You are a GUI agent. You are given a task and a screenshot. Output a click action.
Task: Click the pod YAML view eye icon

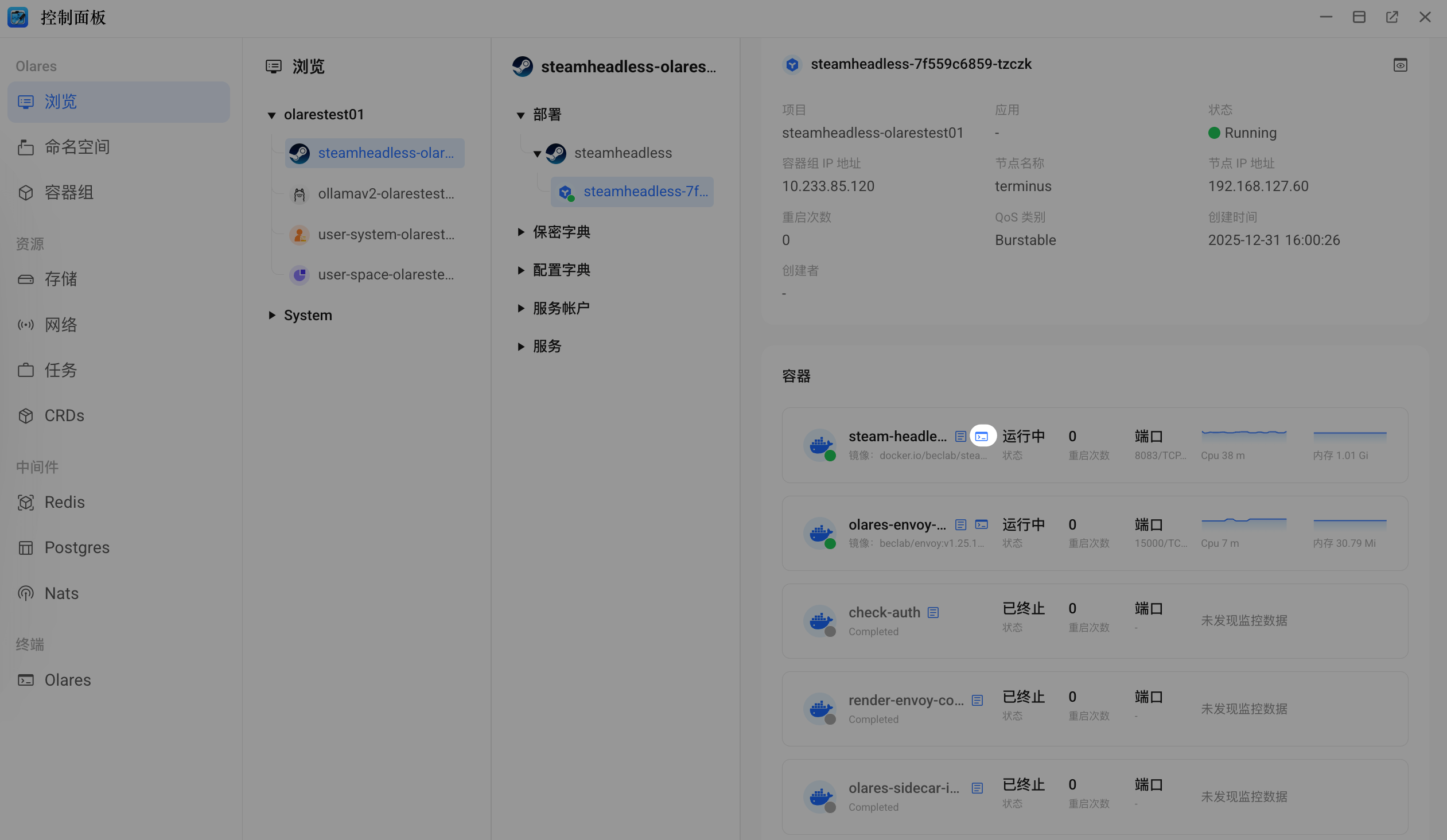coord(1400,65)
